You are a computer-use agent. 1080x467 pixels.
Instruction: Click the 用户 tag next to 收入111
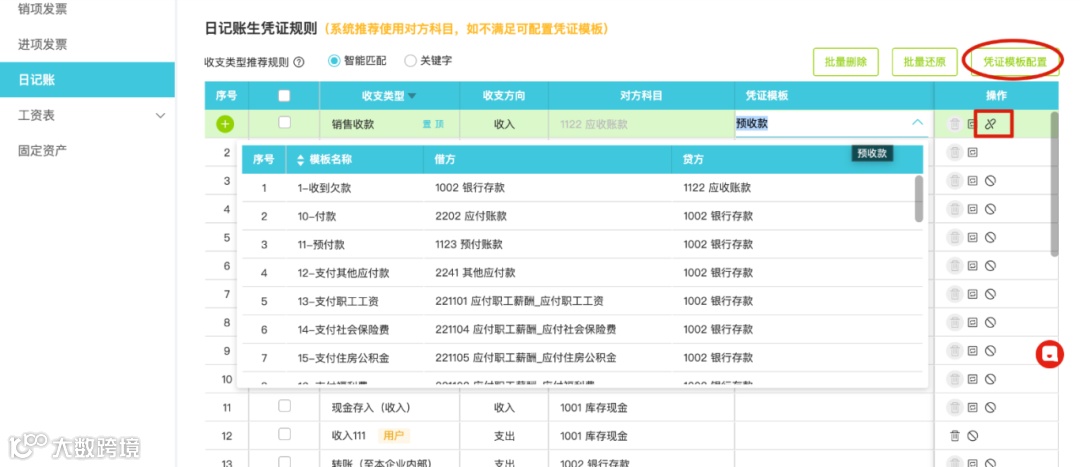(393, 435)
